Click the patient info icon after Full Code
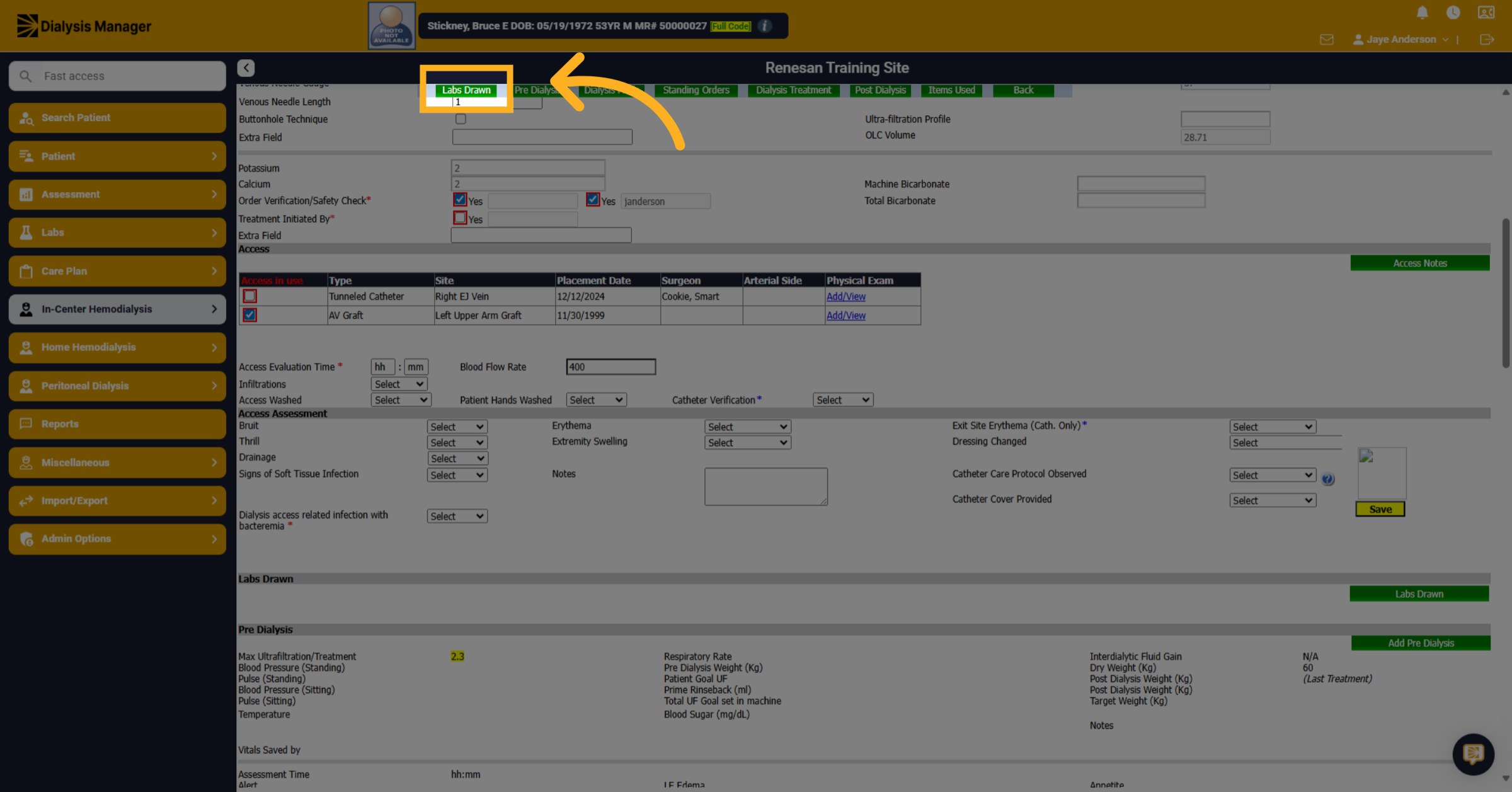This screenshot has height=792, width=1512. point(765,26)
